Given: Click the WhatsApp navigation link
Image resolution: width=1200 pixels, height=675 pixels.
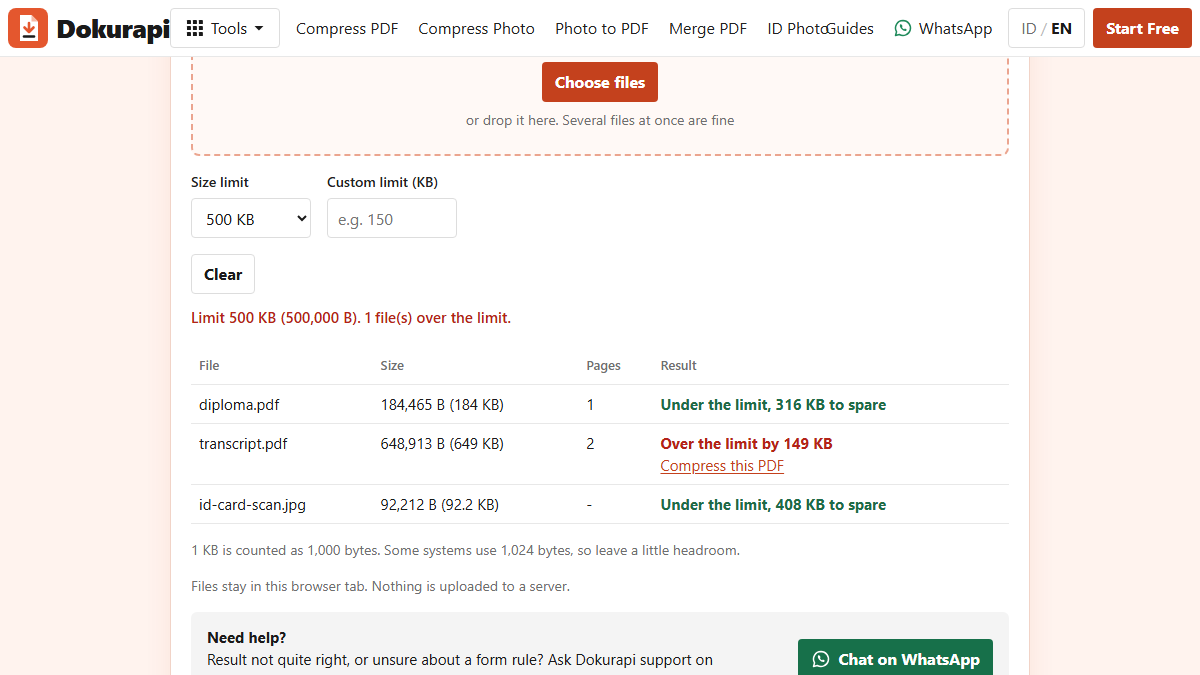Looking at the screenshot, I should (x=943, y=28).
